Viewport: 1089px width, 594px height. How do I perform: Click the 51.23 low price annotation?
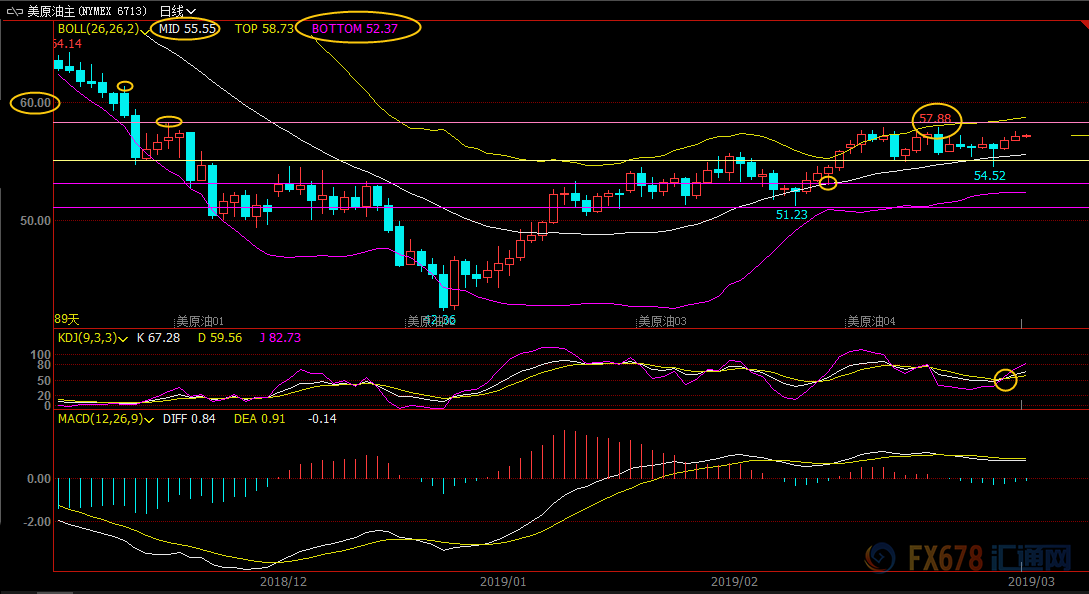point(791,214)
